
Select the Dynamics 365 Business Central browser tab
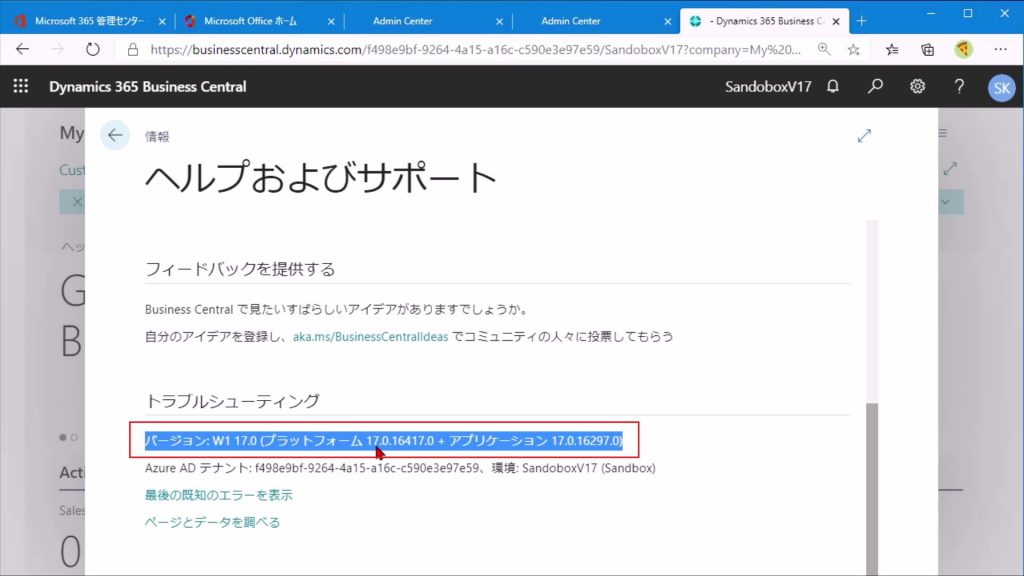[764, 21]
